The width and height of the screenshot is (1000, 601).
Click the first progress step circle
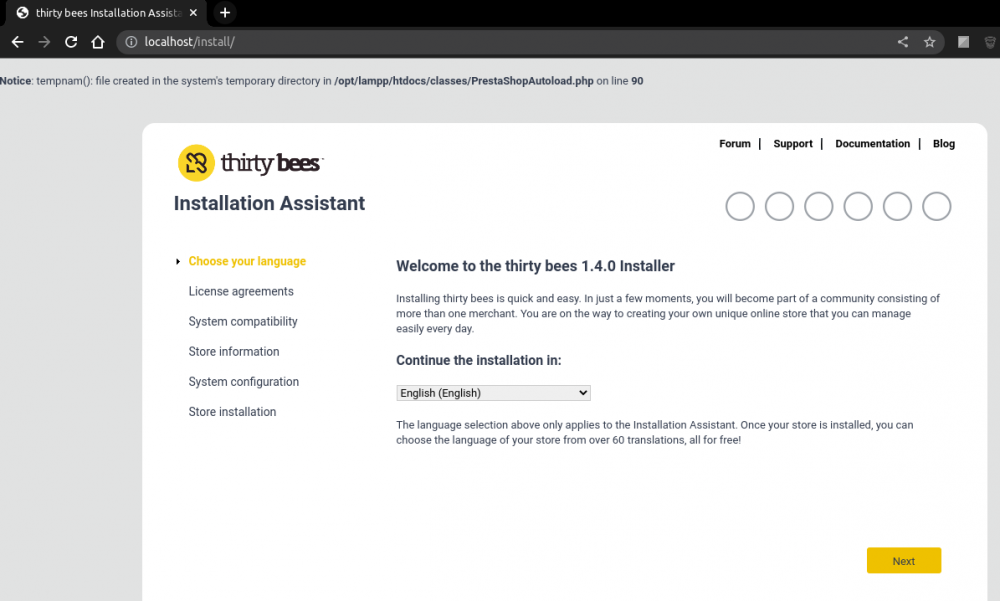click(x=739, y=207)
